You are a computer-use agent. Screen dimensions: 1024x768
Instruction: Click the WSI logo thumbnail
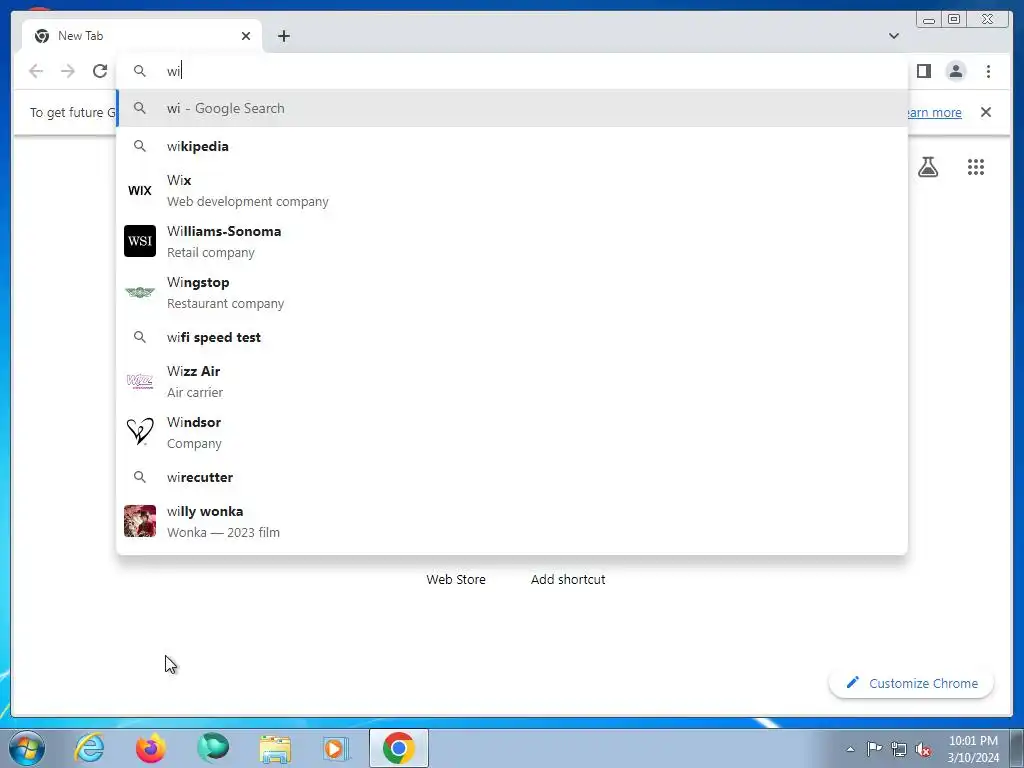pyautogui.click(x=140, y=241)
